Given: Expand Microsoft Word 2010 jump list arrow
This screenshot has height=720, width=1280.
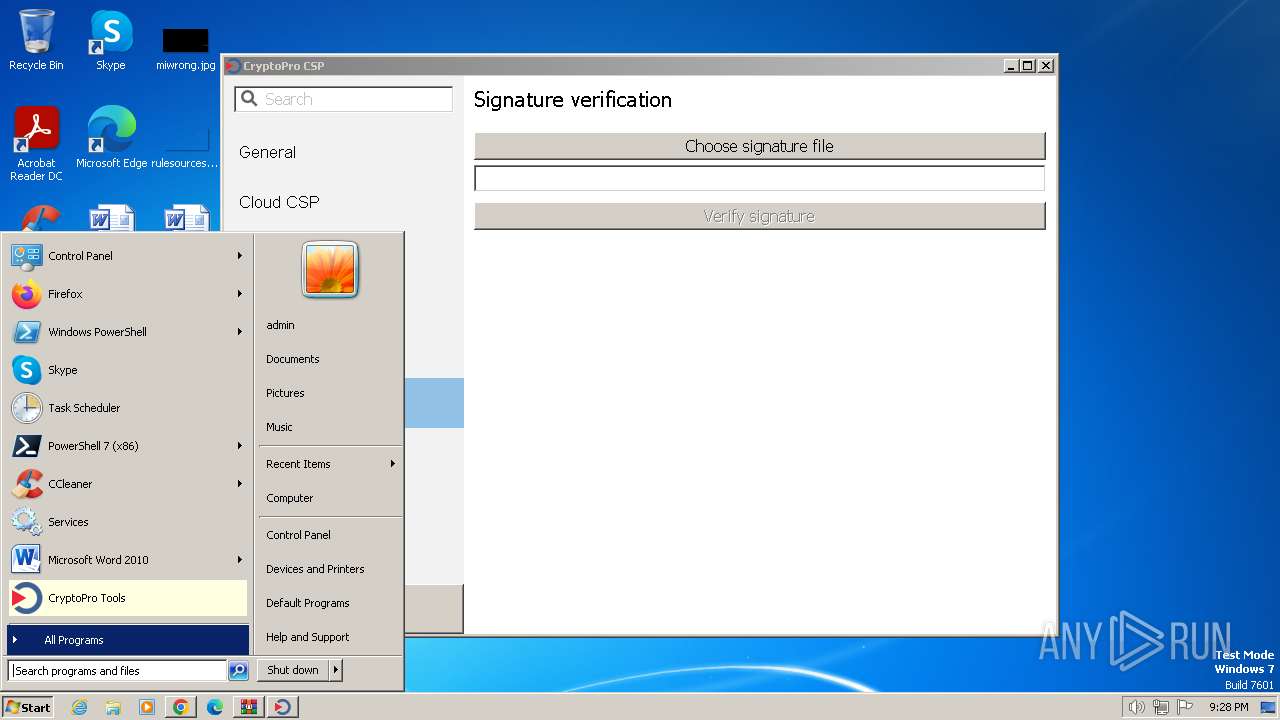Looking at the screenshot, I should 240,560.
